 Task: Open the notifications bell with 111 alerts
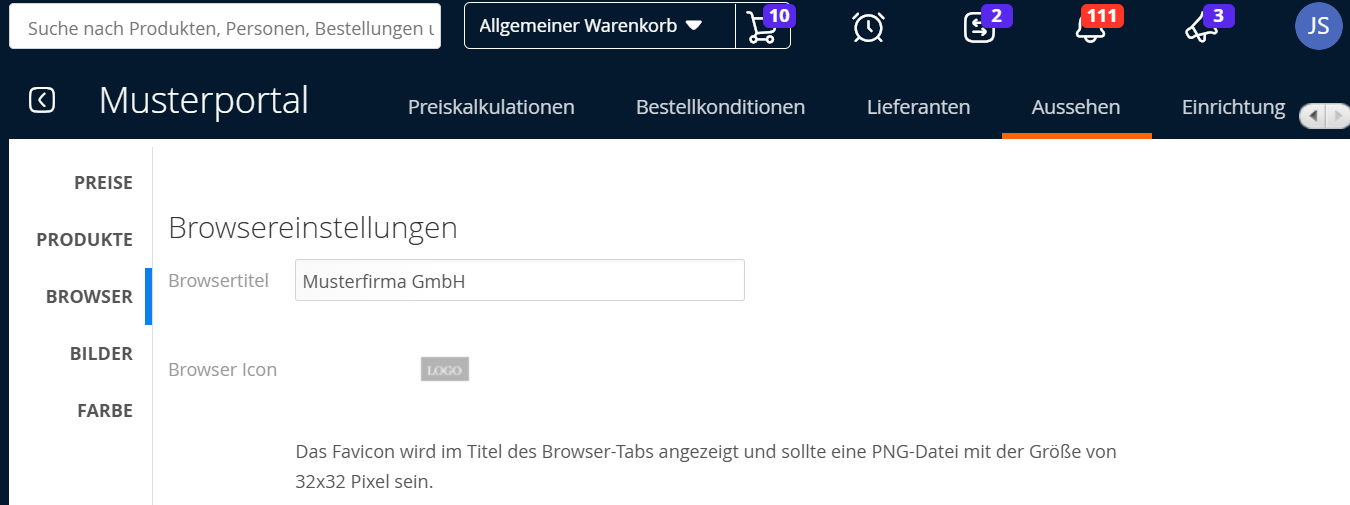pos(1090,27)
